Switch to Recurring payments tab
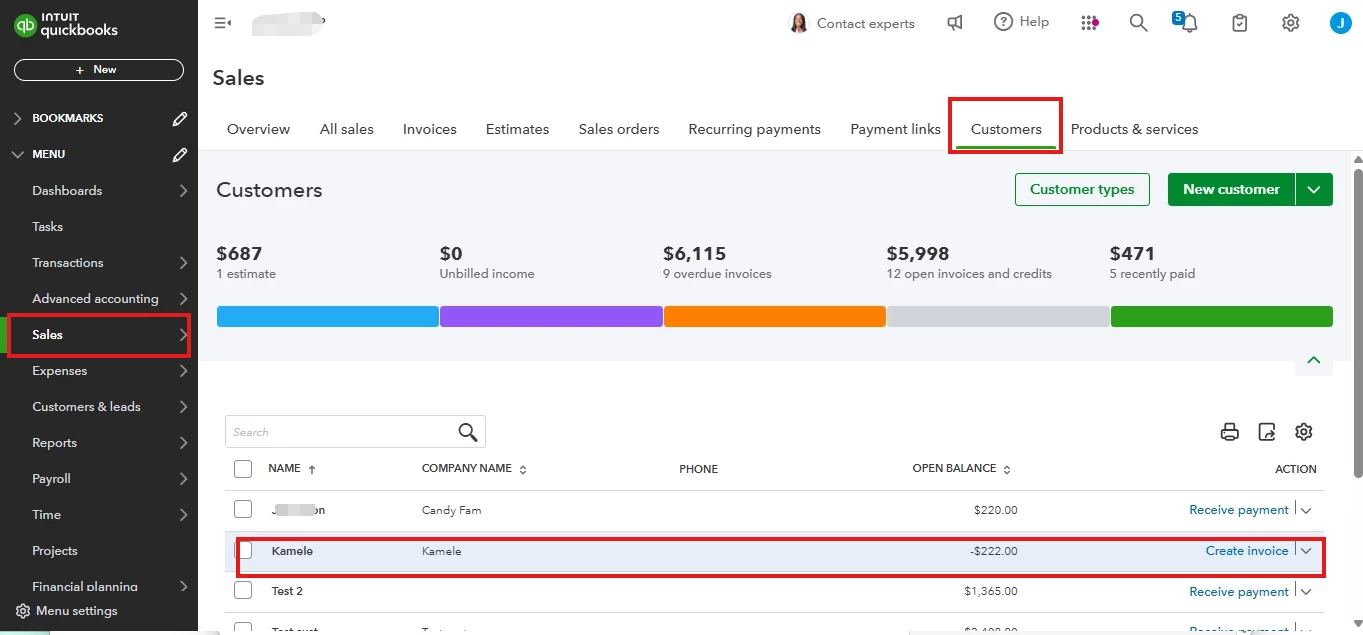Viewport: 1363px width, 635px height. pyautogui.click(x=755, y=129)
